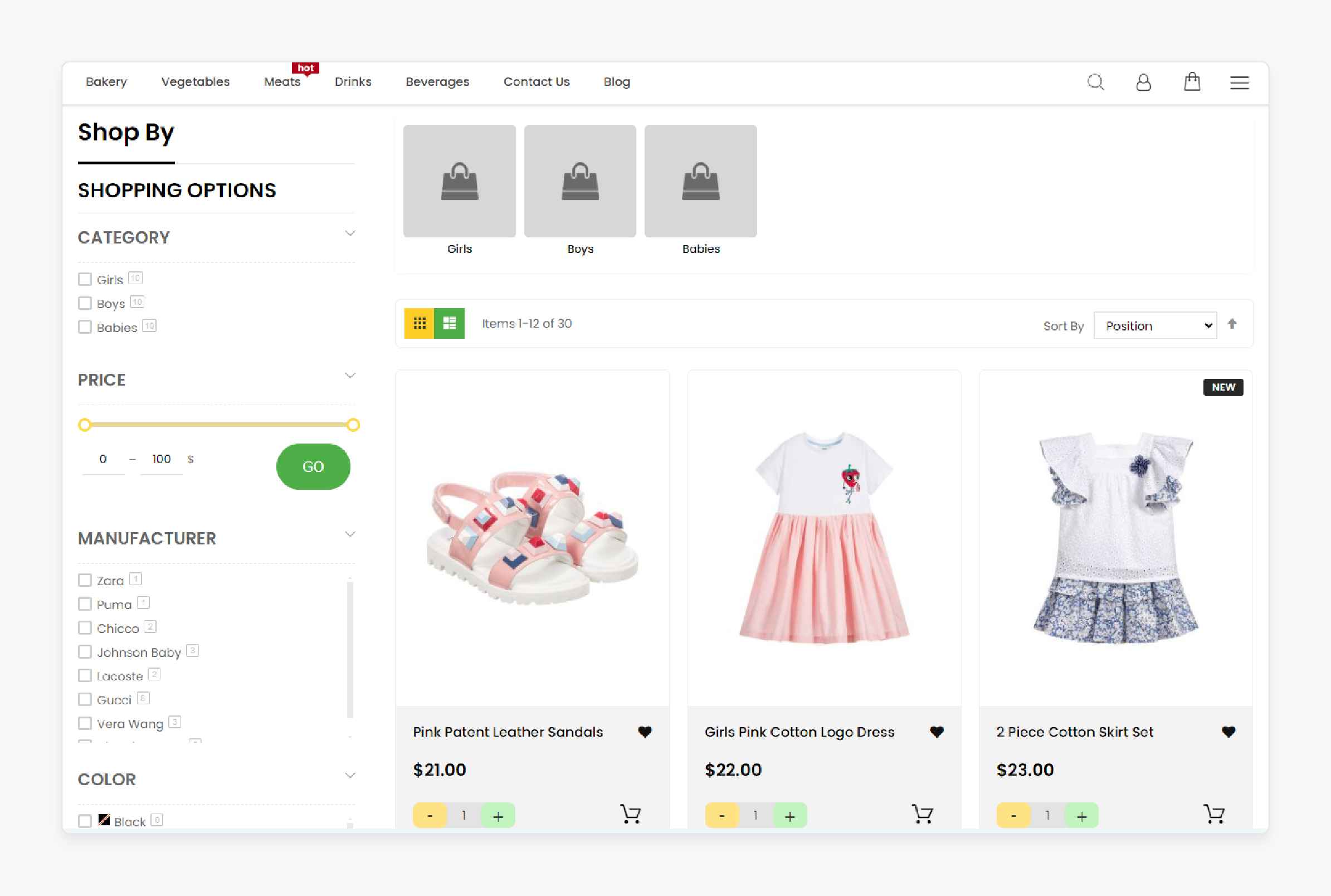Open the Babies category thumbnail
1331x896 pixels.
[x=701, y=181]
